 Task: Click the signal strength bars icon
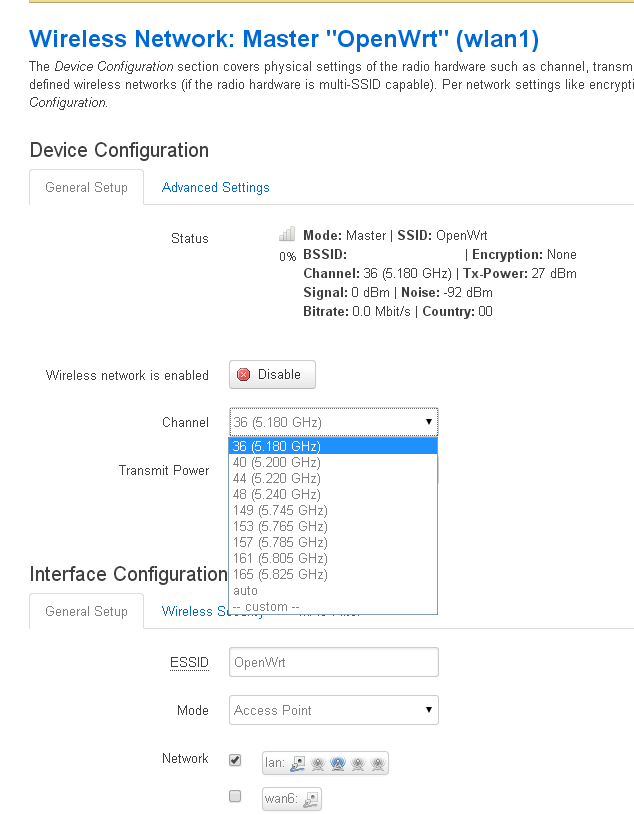point(287,234)
